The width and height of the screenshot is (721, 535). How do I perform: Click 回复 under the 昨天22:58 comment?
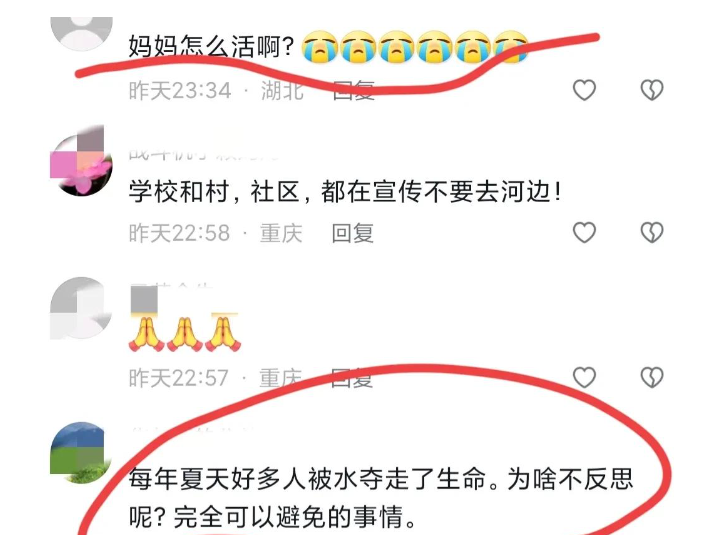coord(353,233)
